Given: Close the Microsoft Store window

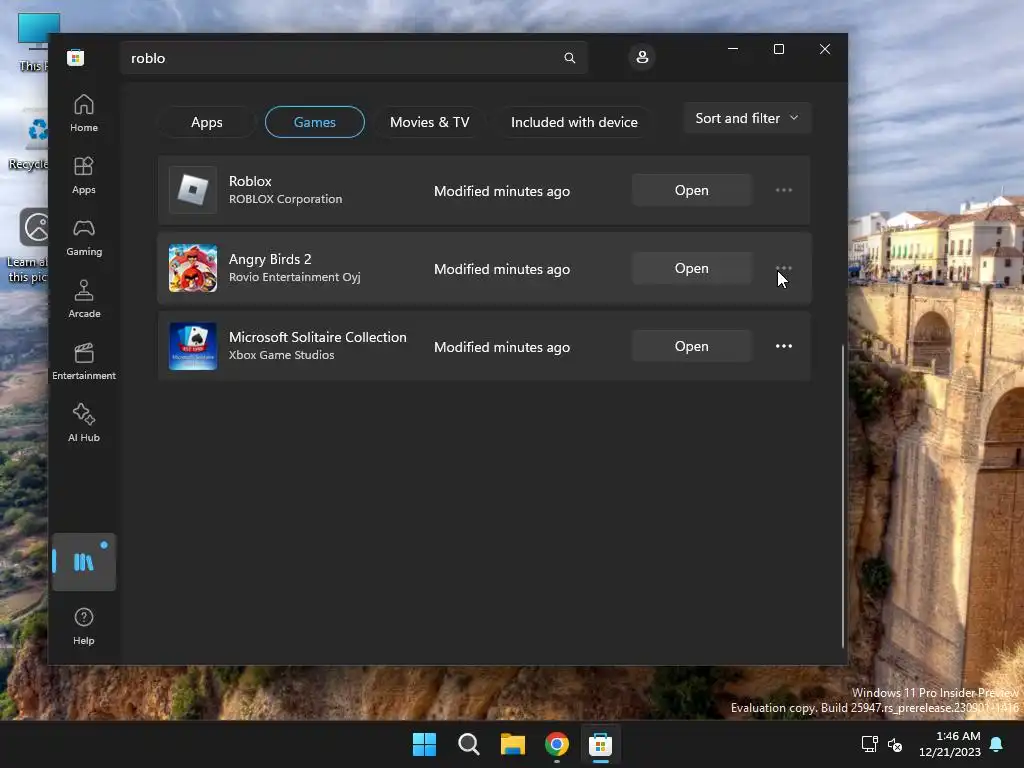Looking at the screenshot, I should (825, 49).
